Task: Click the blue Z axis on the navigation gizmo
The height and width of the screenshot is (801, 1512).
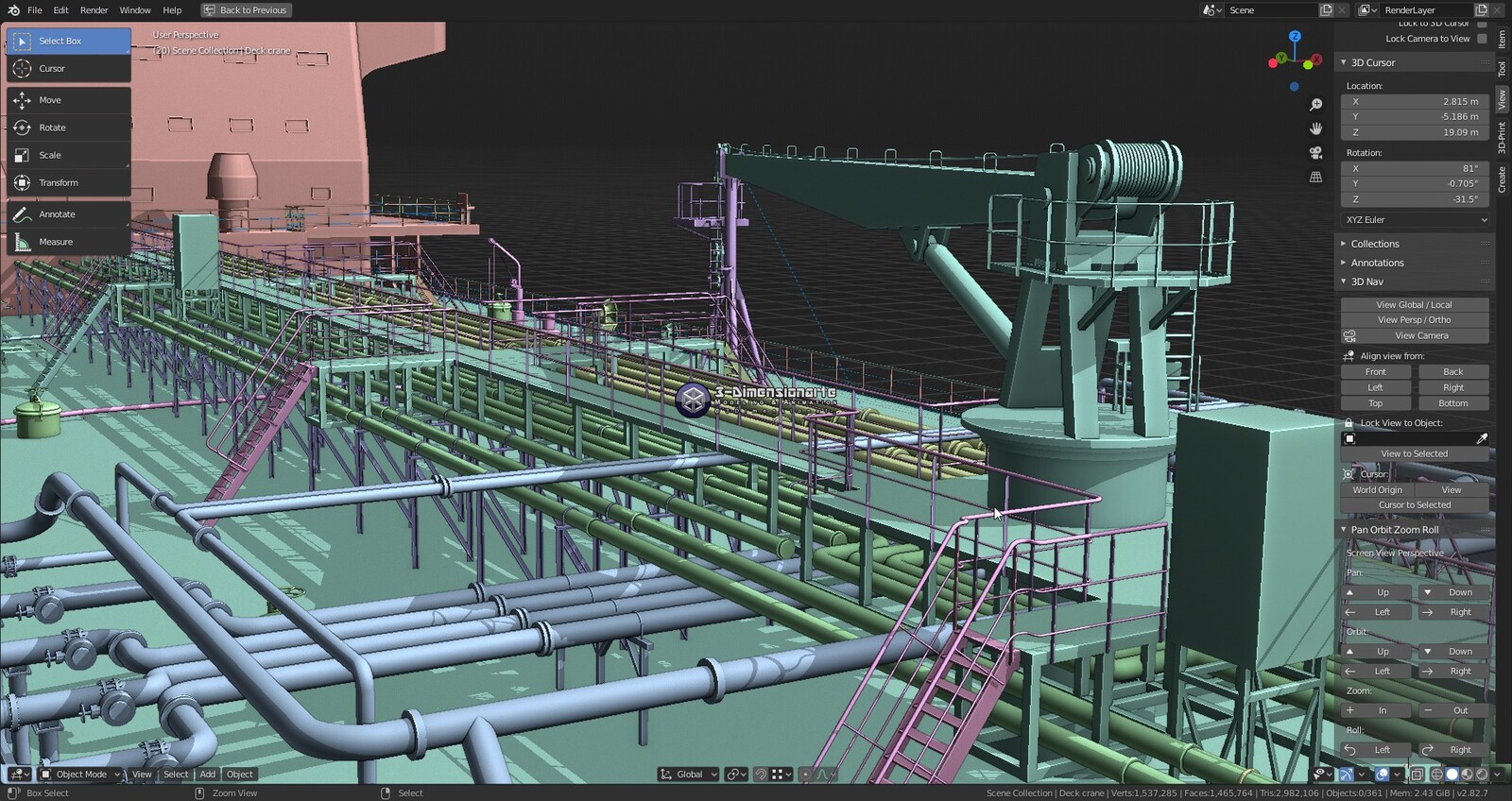Action: [x=1295, y=36]
